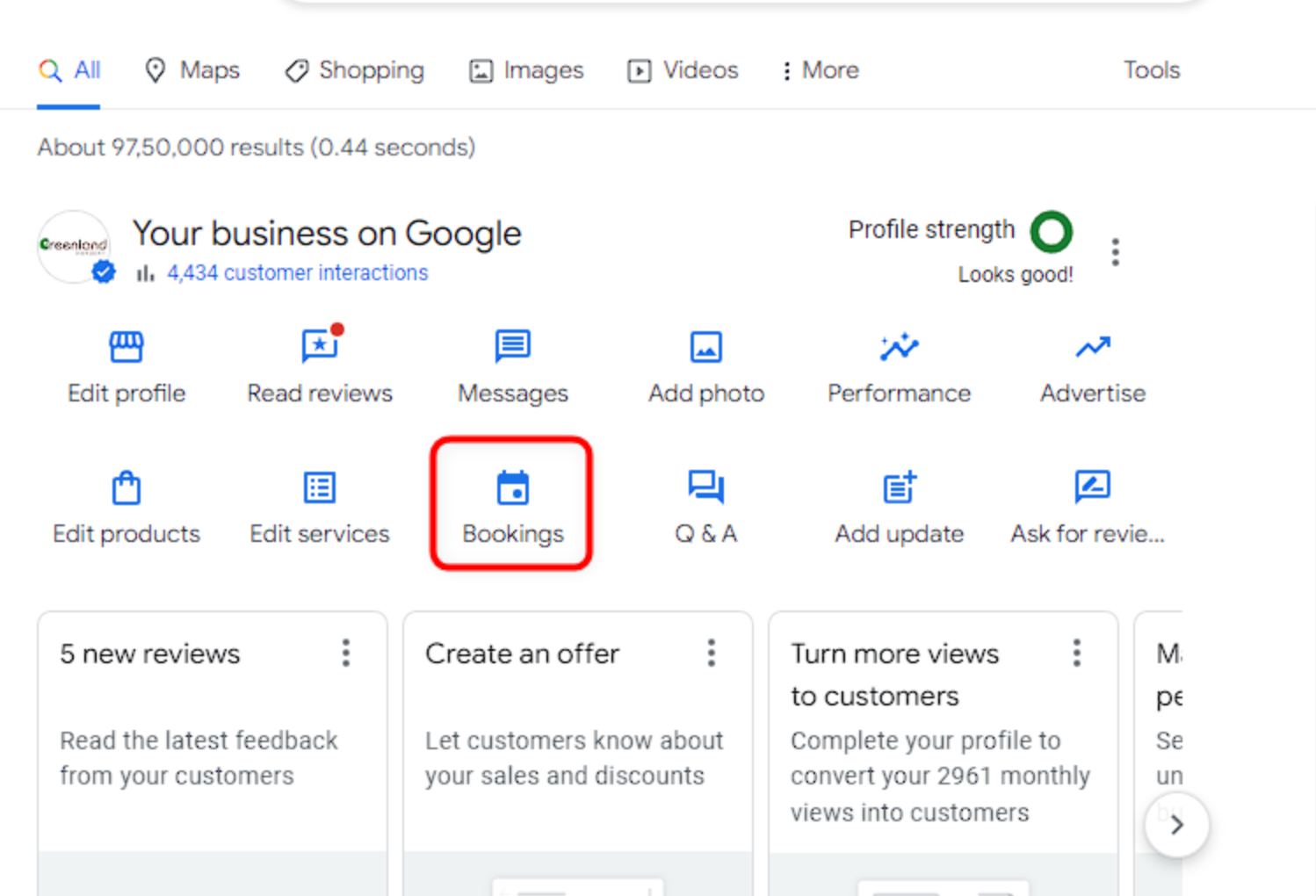Image resolution: width=1316 pixels, height=896 pixels.
Task: Switch to the Images tab
Action: coord(526,70)
